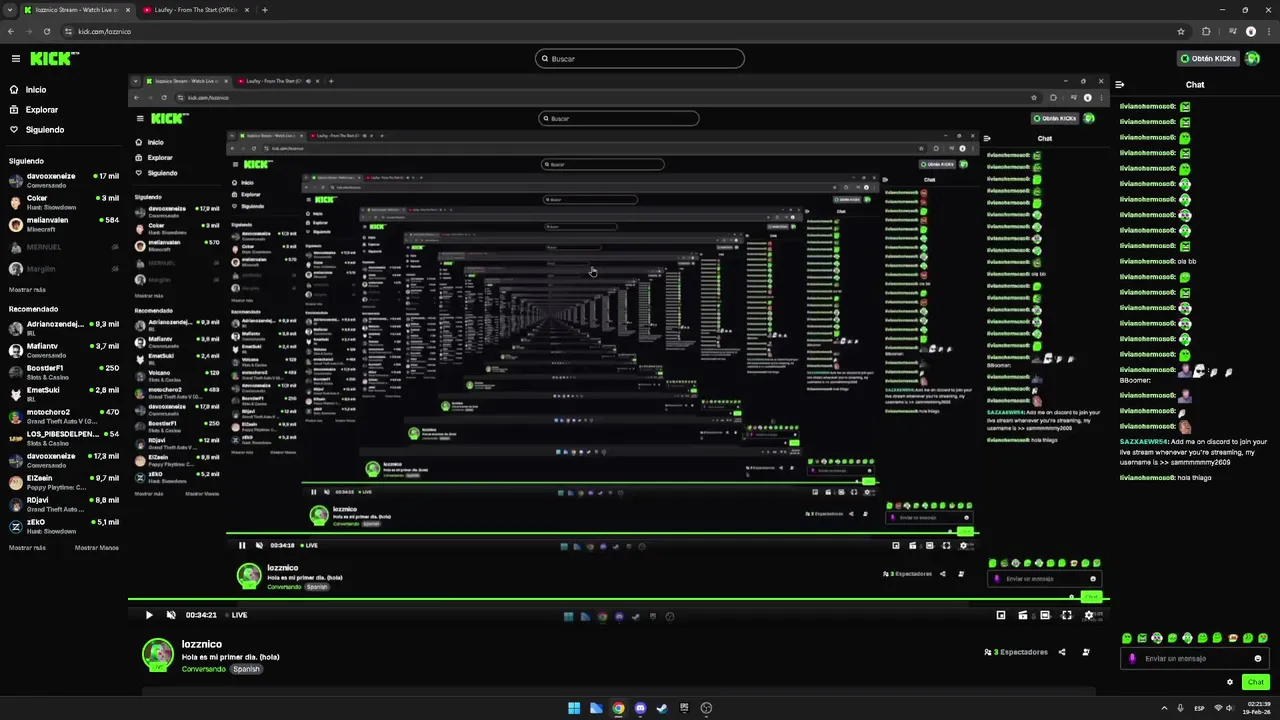This screenshot has width=1280, height=720.
Task: Open the Kick hamburger sidebar menu
Action: [x=15, y=59]
